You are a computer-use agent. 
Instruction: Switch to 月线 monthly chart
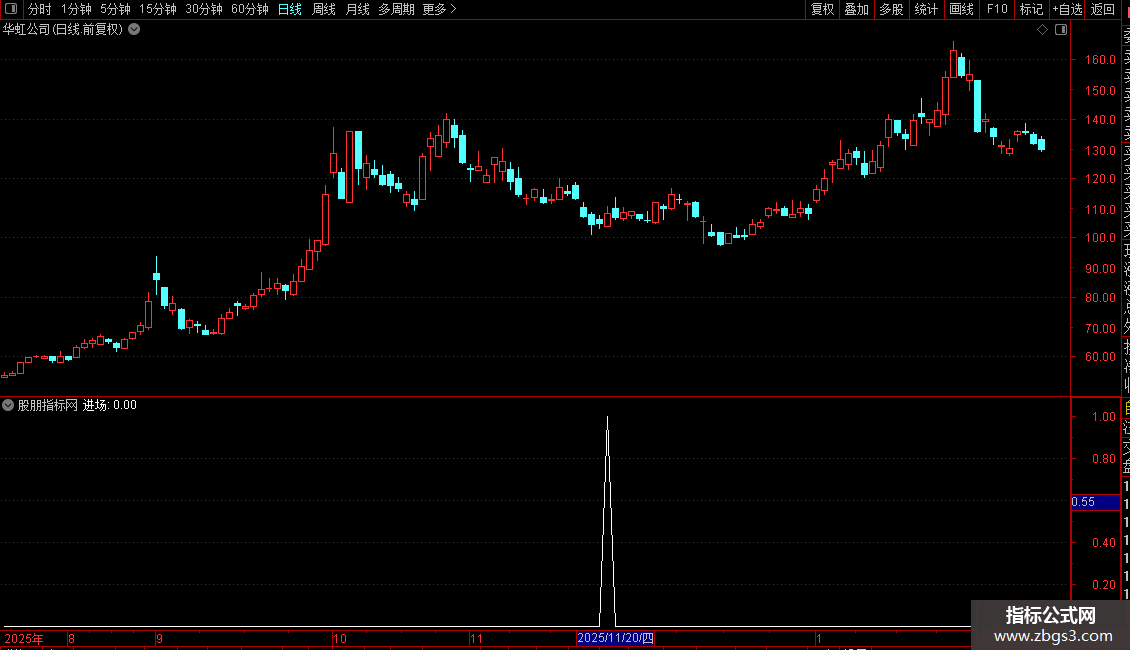pos(357,9)
